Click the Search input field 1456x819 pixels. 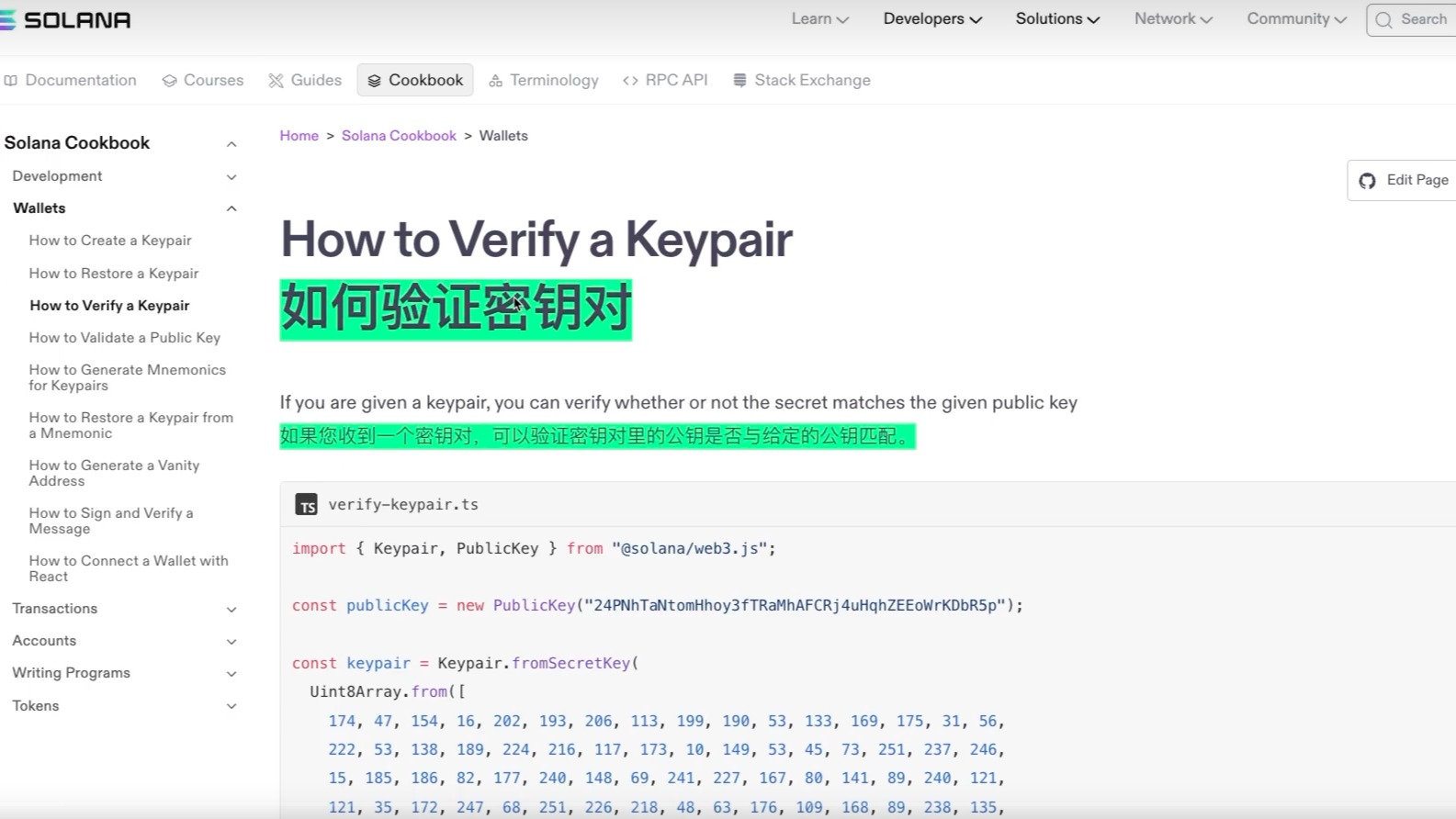click(1412, 19)
